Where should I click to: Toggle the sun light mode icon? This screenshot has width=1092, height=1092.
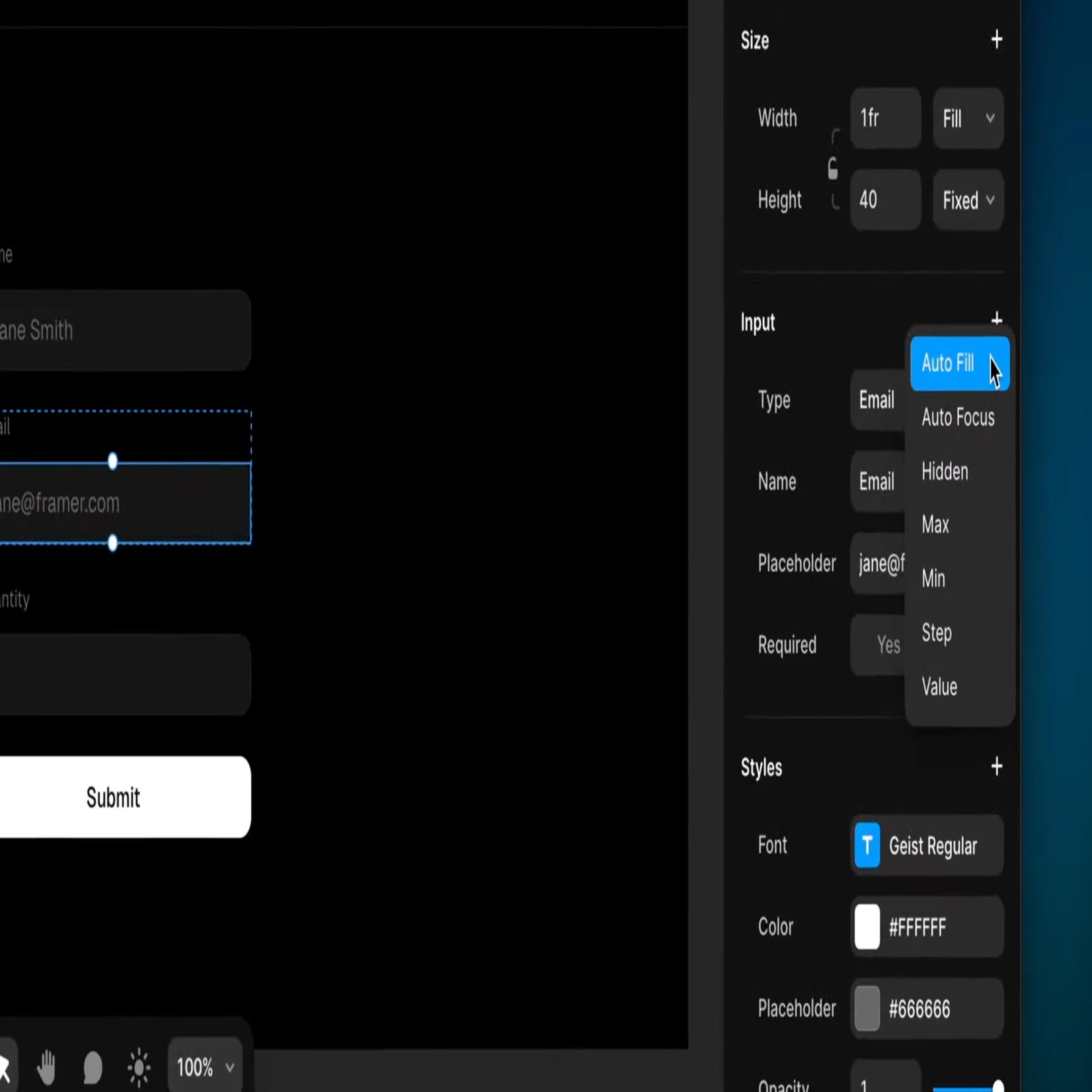[139, 1067]
